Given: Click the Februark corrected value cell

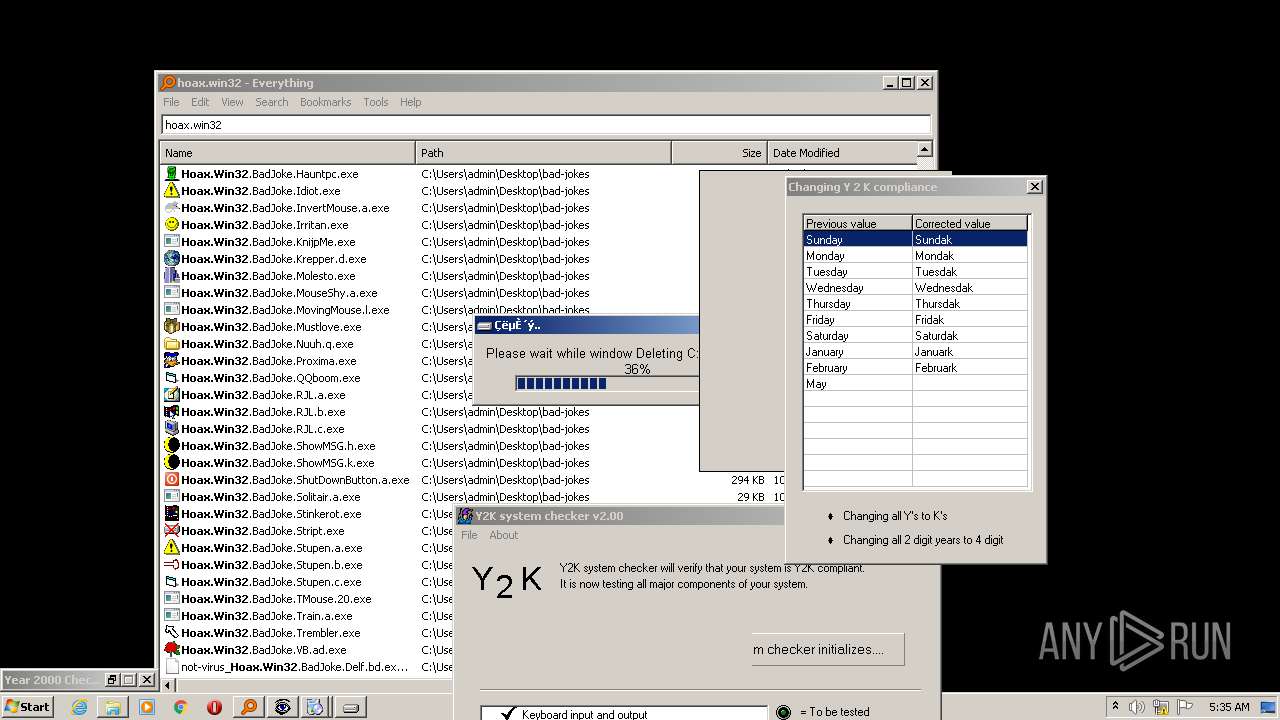Looking at the screenshot, I should click(969, 368).
